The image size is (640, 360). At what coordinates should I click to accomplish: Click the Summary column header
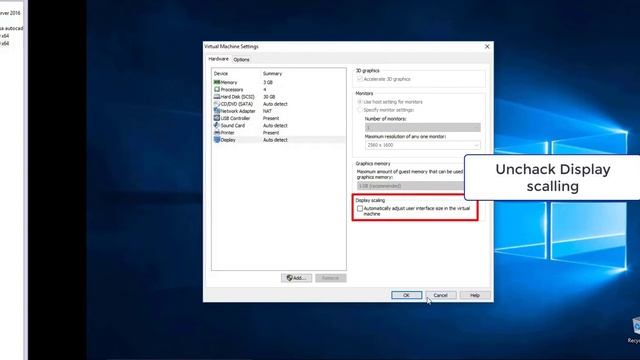point(272,73)
